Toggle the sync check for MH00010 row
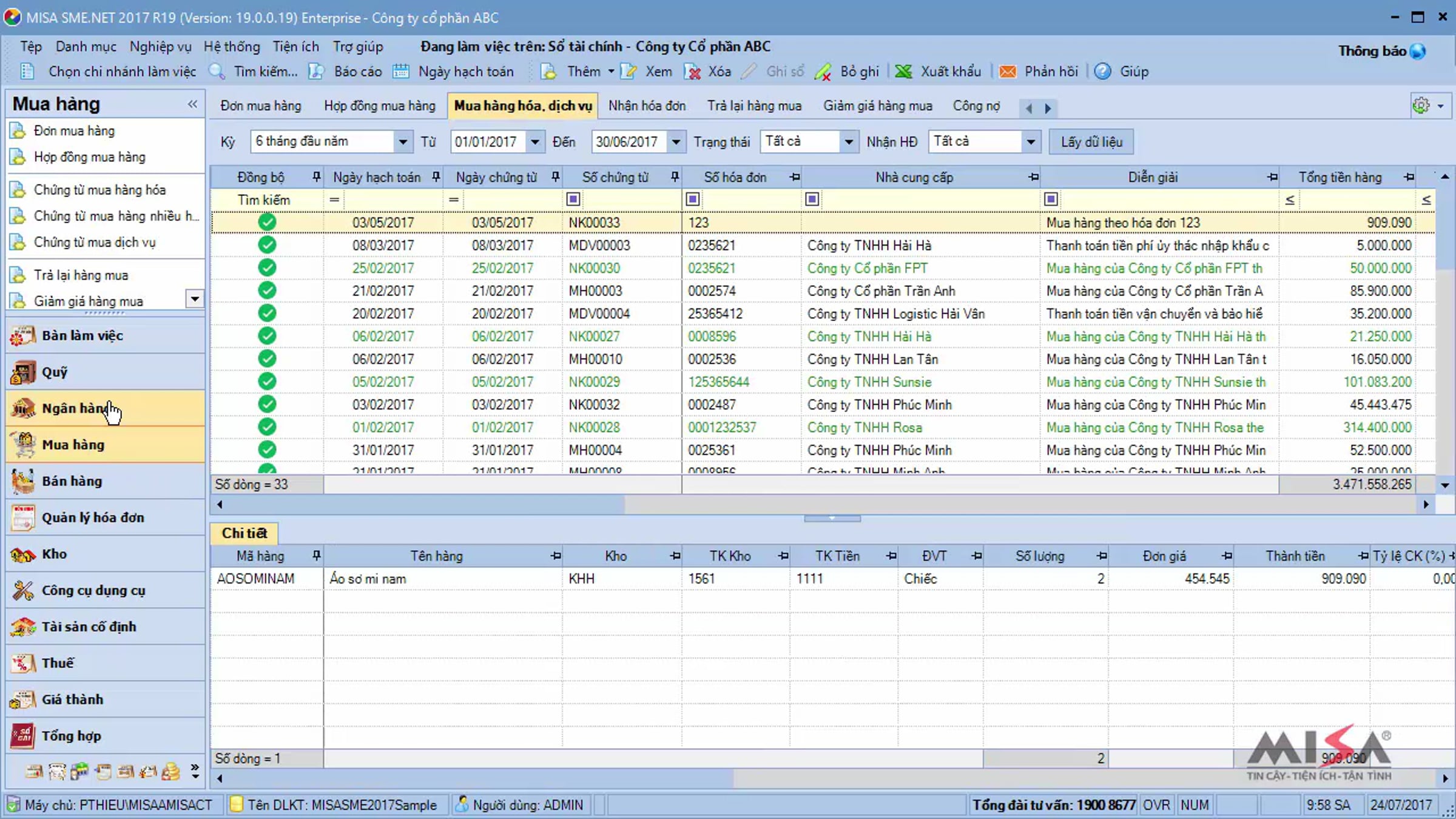This screenshot has height=819, width=1456. coord(267,359)
